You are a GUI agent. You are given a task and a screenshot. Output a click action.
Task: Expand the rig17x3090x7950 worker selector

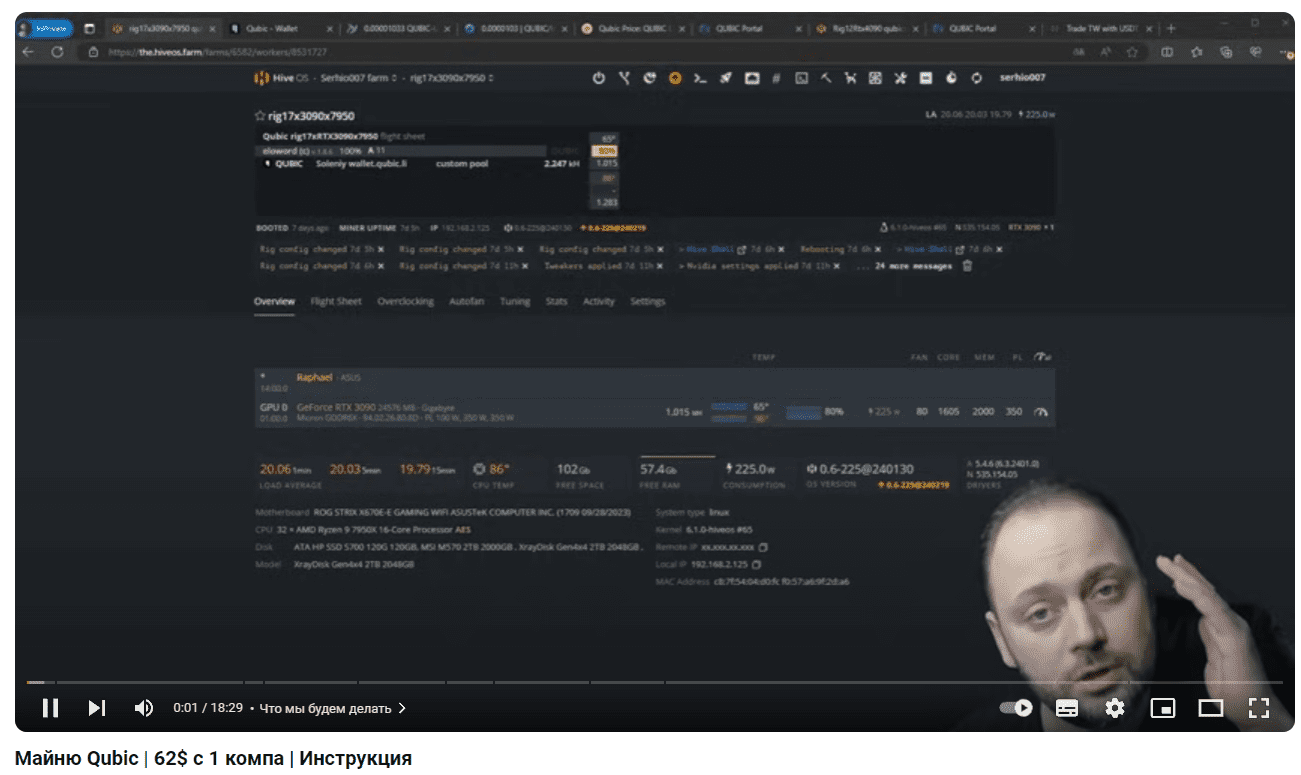tap(451, 78)
